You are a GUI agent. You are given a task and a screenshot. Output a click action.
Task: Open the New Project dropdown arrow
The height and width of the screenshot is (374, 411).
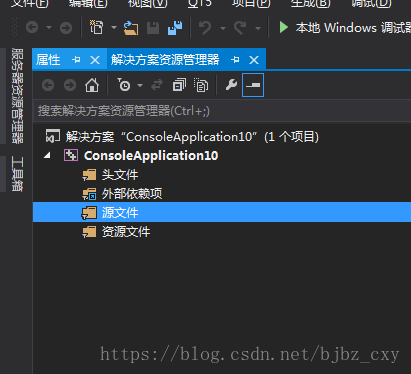[114, 28]
